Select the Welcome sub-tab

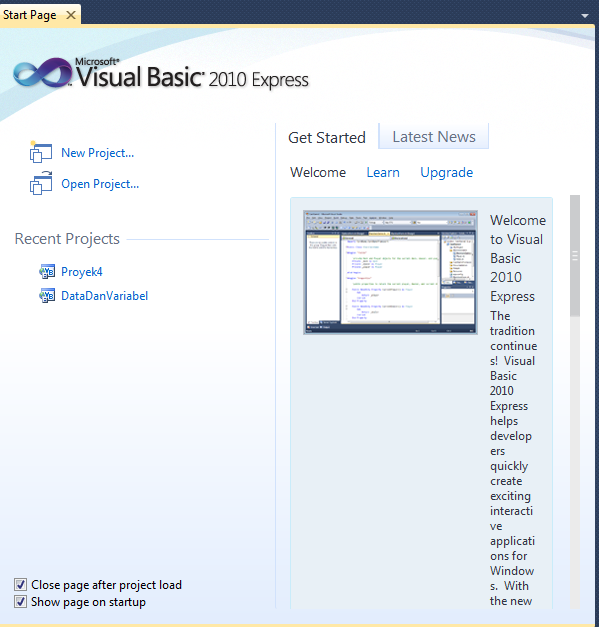(x=318, y=172)
